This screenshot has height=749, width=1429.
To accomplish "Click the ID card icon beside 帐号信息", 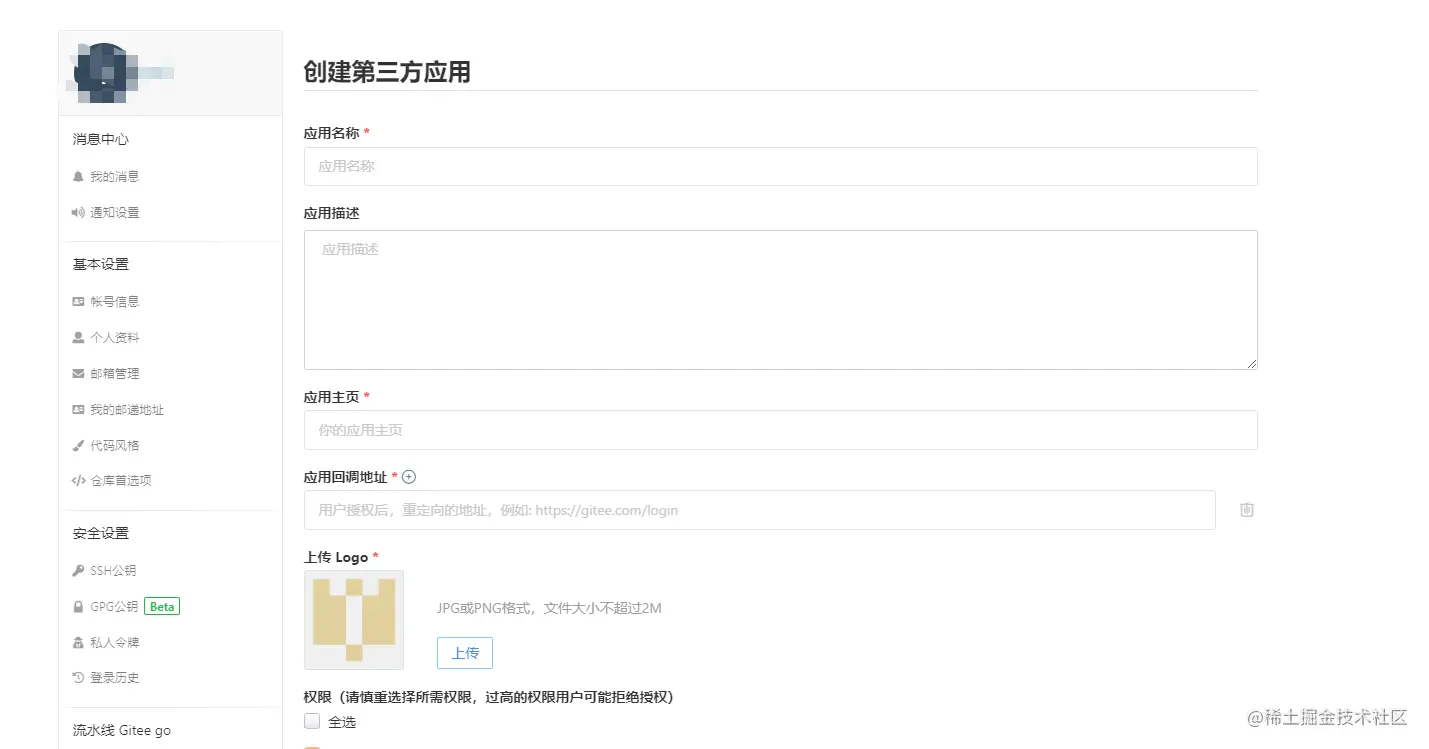I will pos(78,301).
